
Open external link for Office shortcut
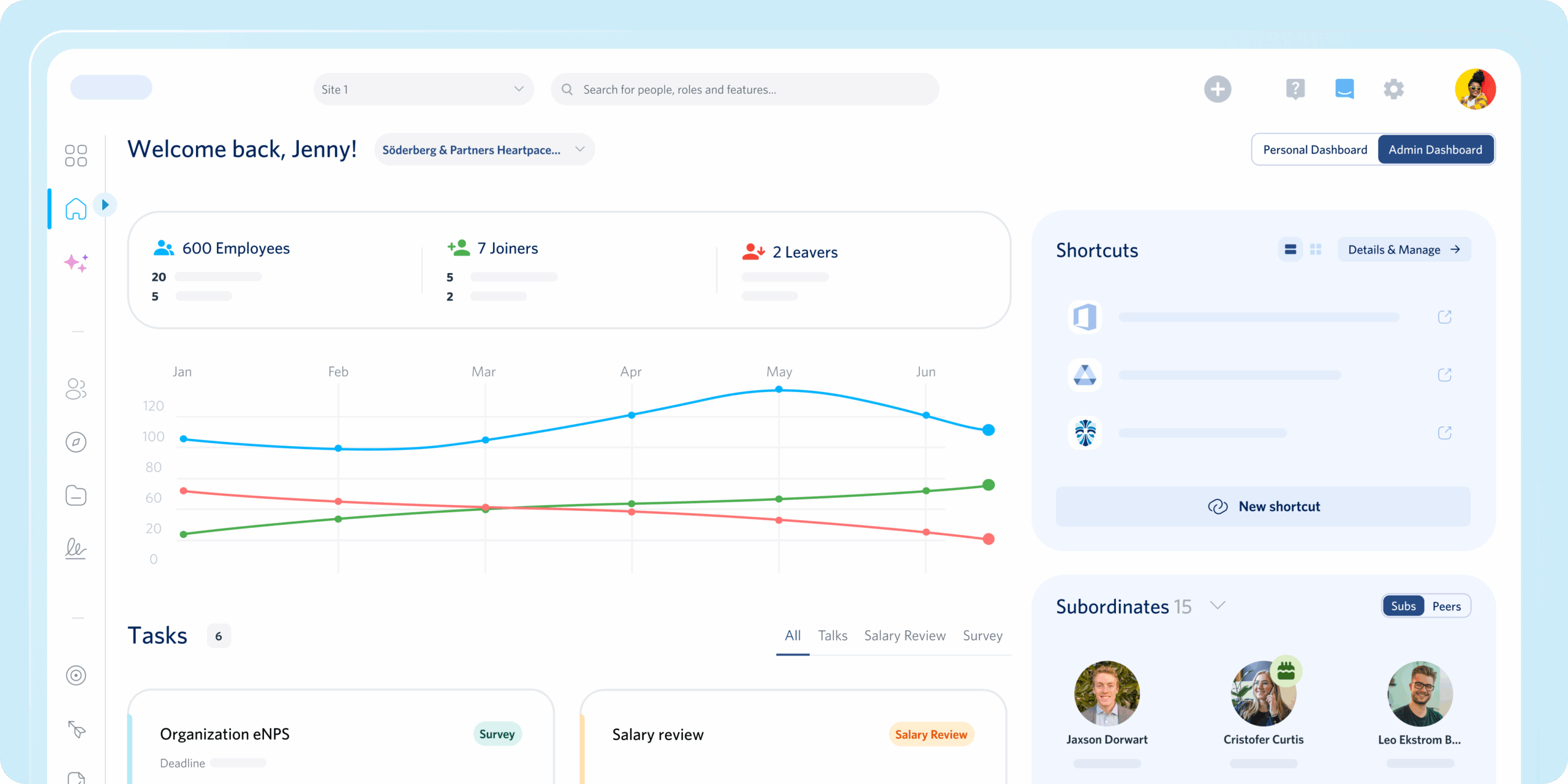point(1445,317)
